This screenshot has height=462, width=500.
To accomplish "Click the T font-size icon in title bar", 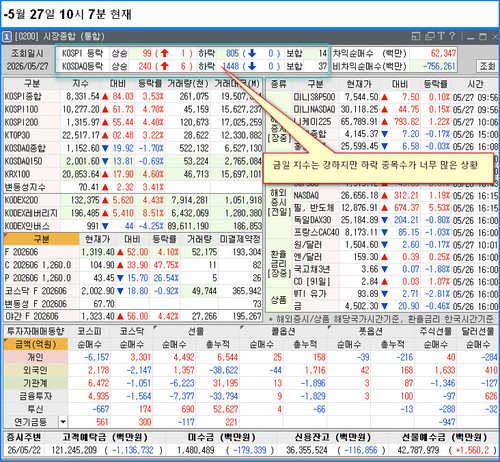I will pos(441,36).
